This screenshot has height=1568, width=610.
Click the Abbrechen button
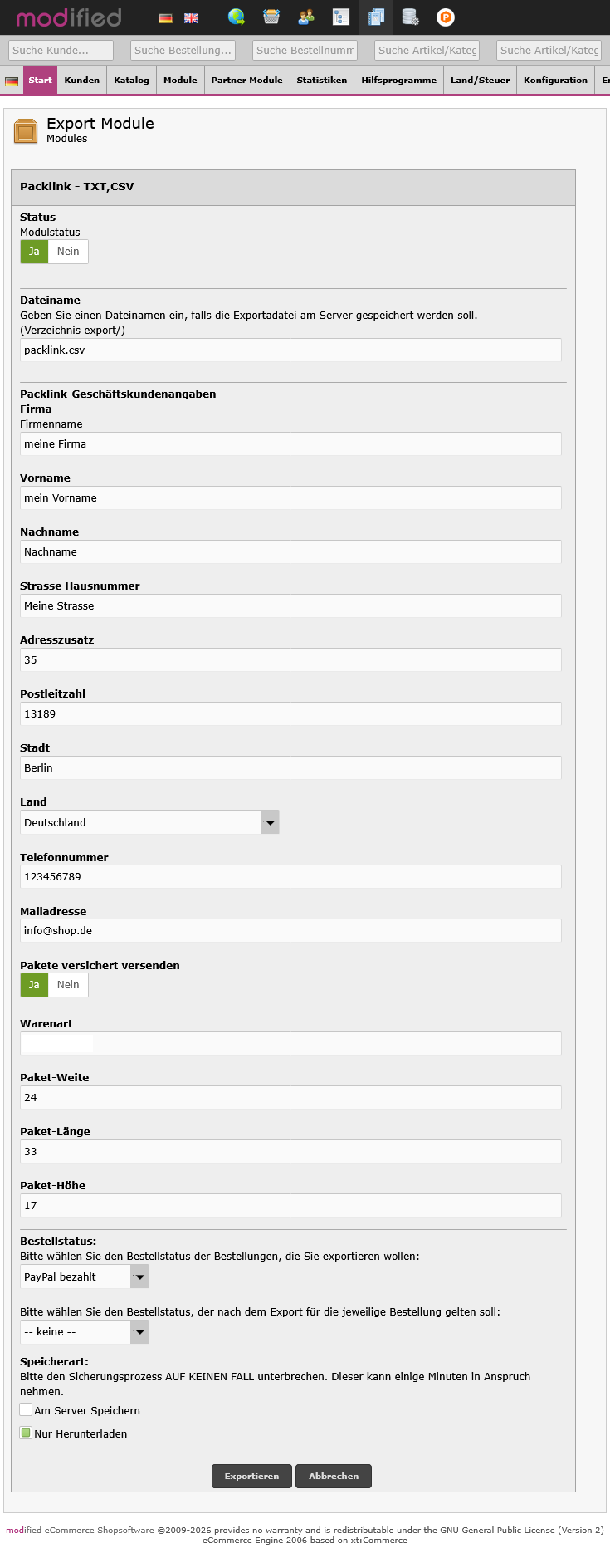(x=334, y=1476)
